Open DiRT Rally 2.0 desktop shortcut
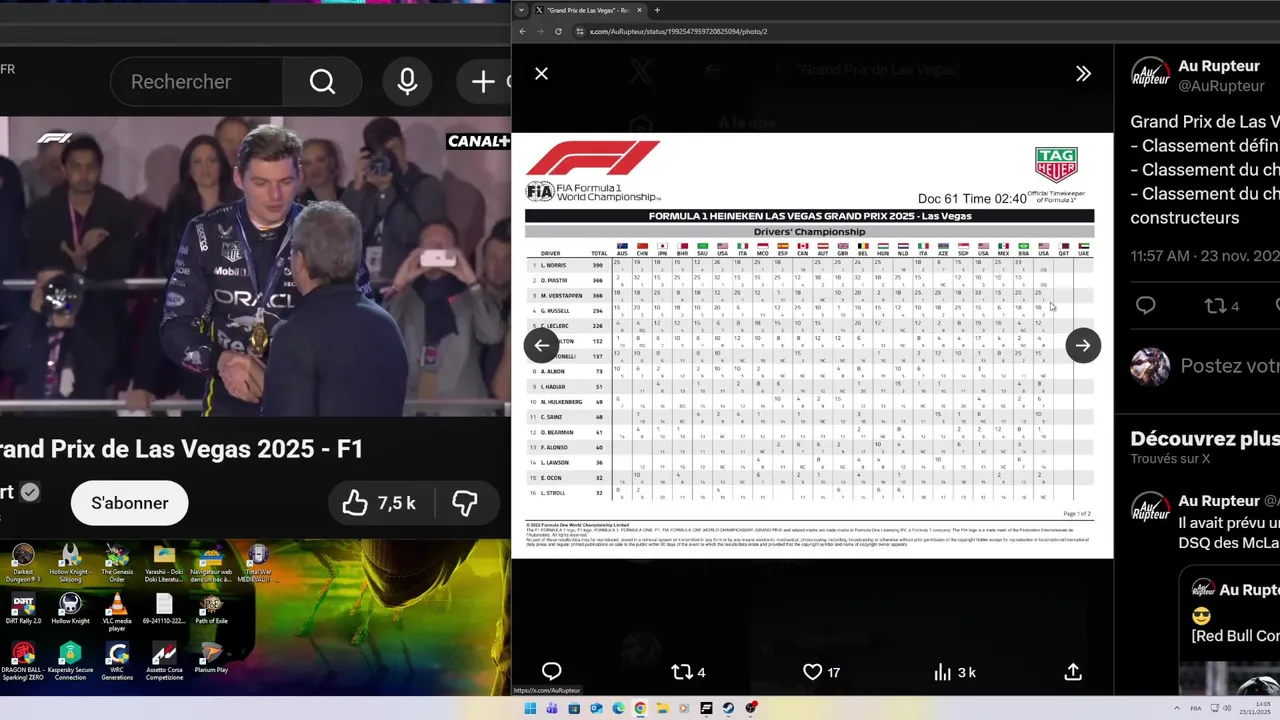The image size is (1280, 720). click(22, 609)
